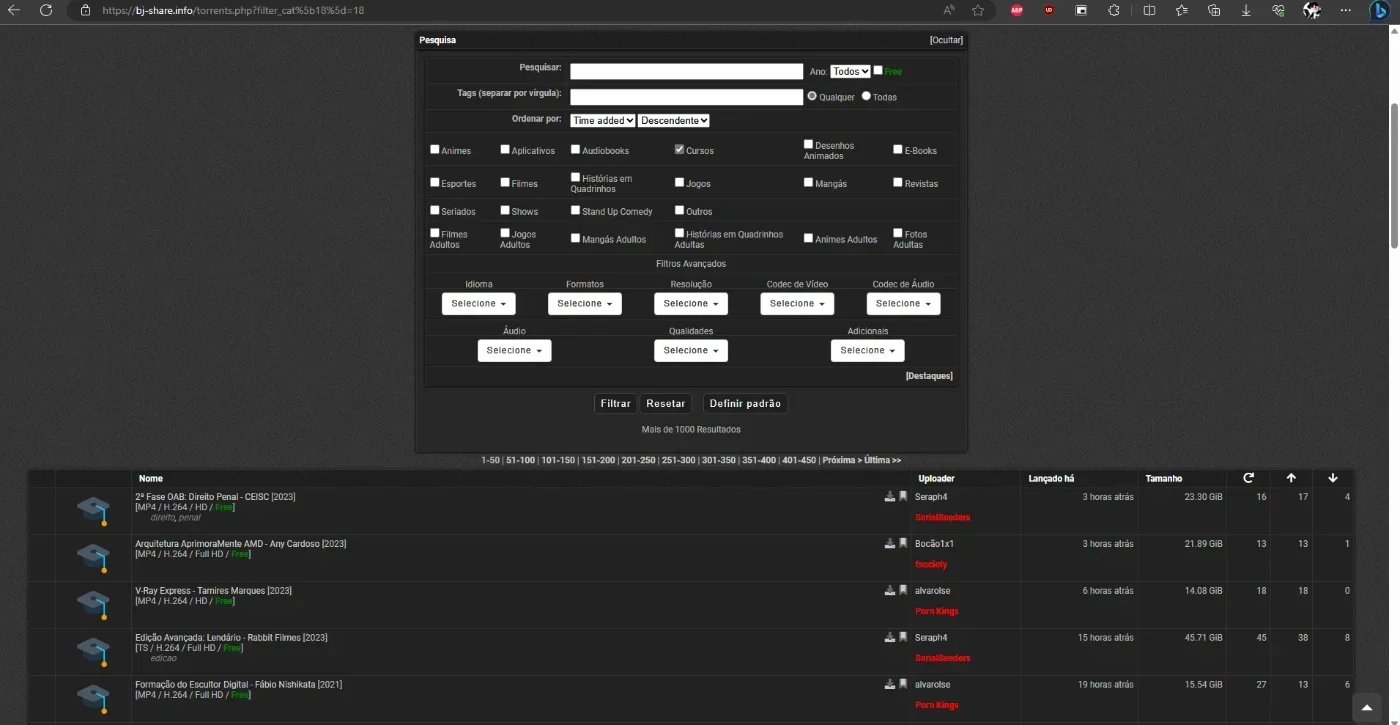Click the Definir padrão button

tap(745, 403)
